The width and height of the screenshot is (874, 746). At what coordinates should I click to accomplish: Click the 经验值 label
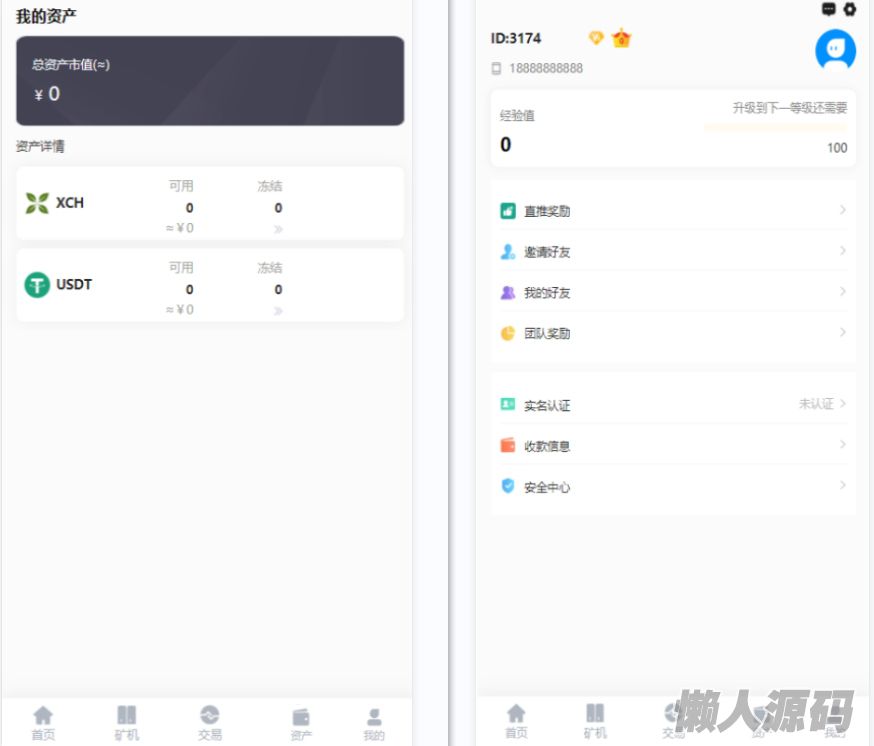coord(517,115)
